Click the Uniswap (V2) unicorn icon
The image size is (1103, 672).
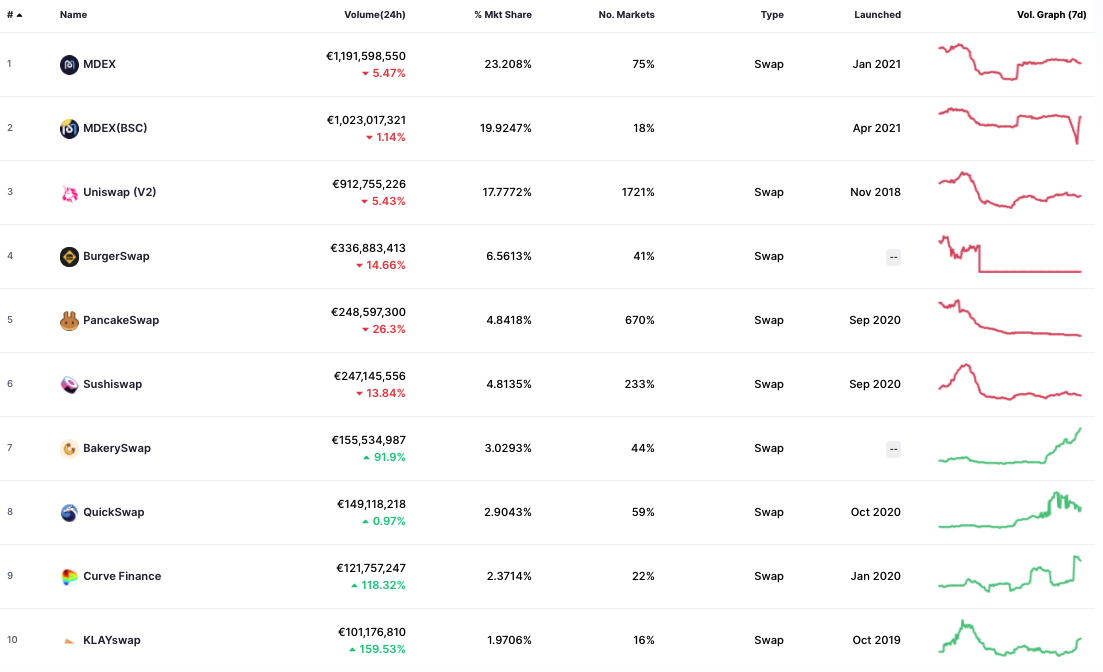(69, 193)
